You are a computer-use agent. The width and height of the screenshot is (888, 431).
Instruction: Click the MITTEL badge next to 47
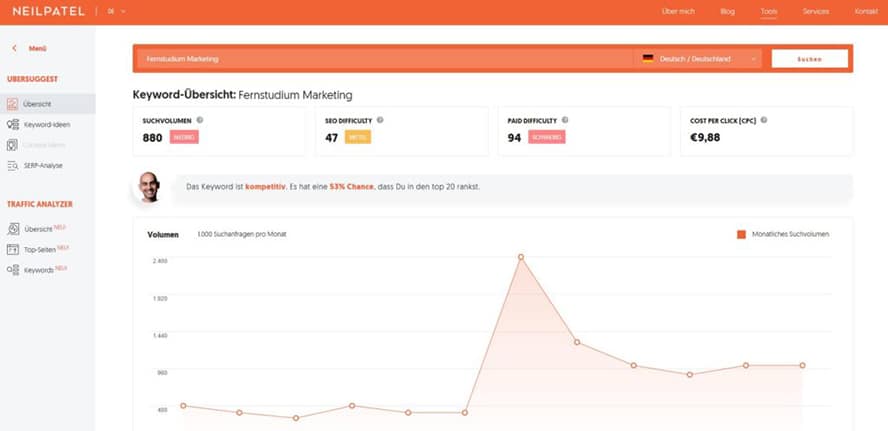(358, 137)
